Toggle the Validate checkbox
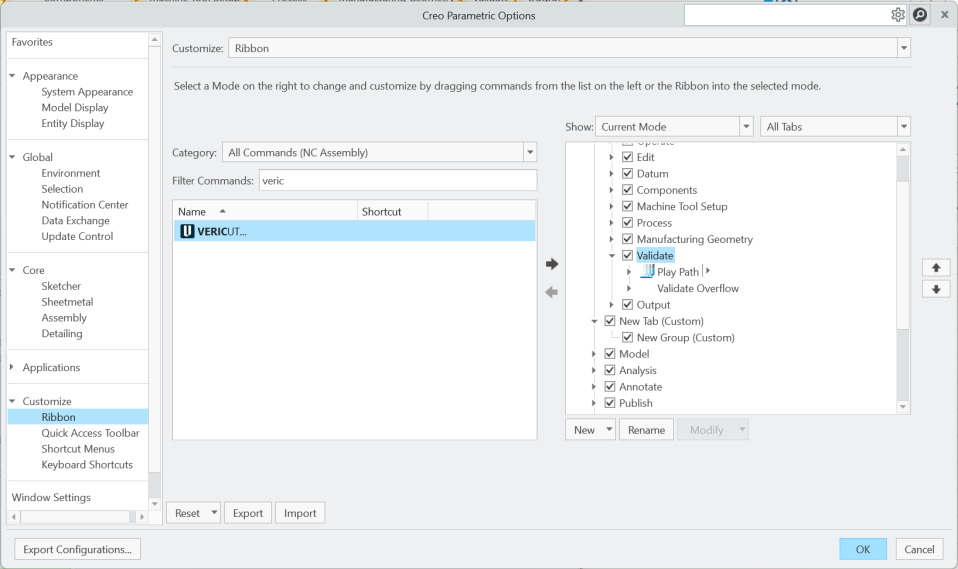958x569 pixels. coord(627,255)
